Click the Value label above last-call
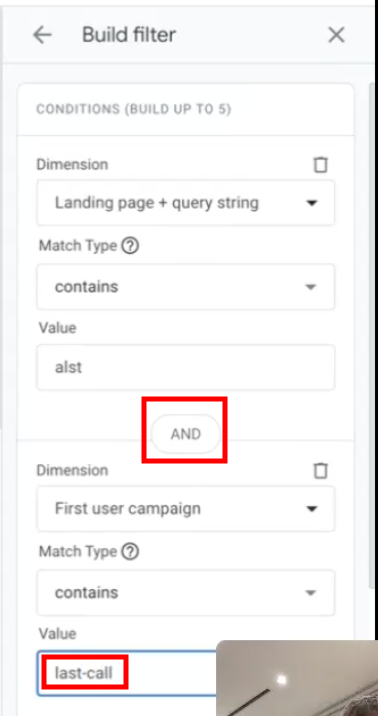This screenshot has width=378, height=716. coord(57,634)
